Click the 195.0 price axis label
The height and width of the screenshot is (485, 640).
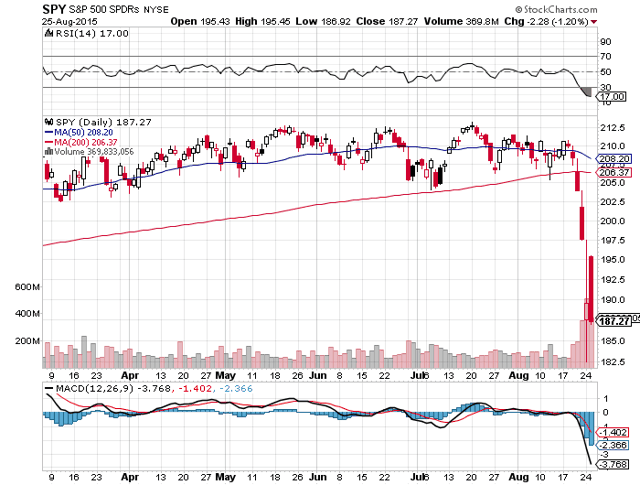click(612, 260)
